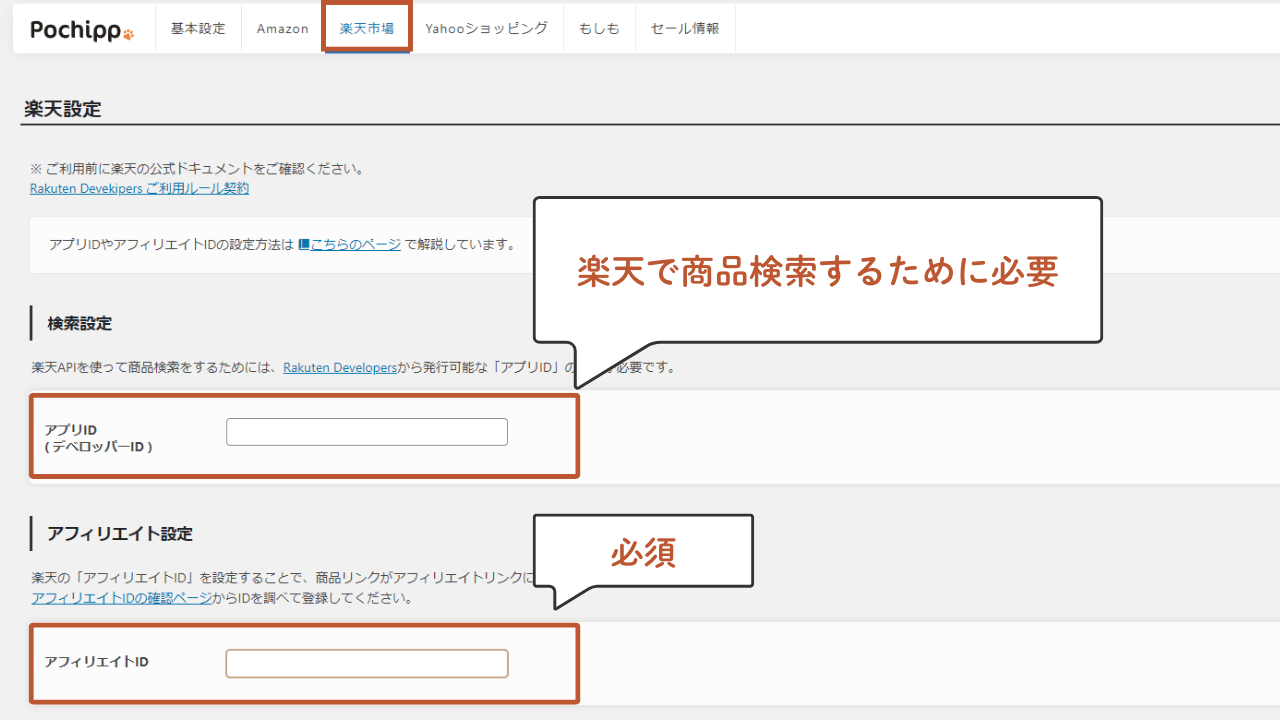1280x720 pixels.
Task: Go to the もしも tab
Action: 599,28
